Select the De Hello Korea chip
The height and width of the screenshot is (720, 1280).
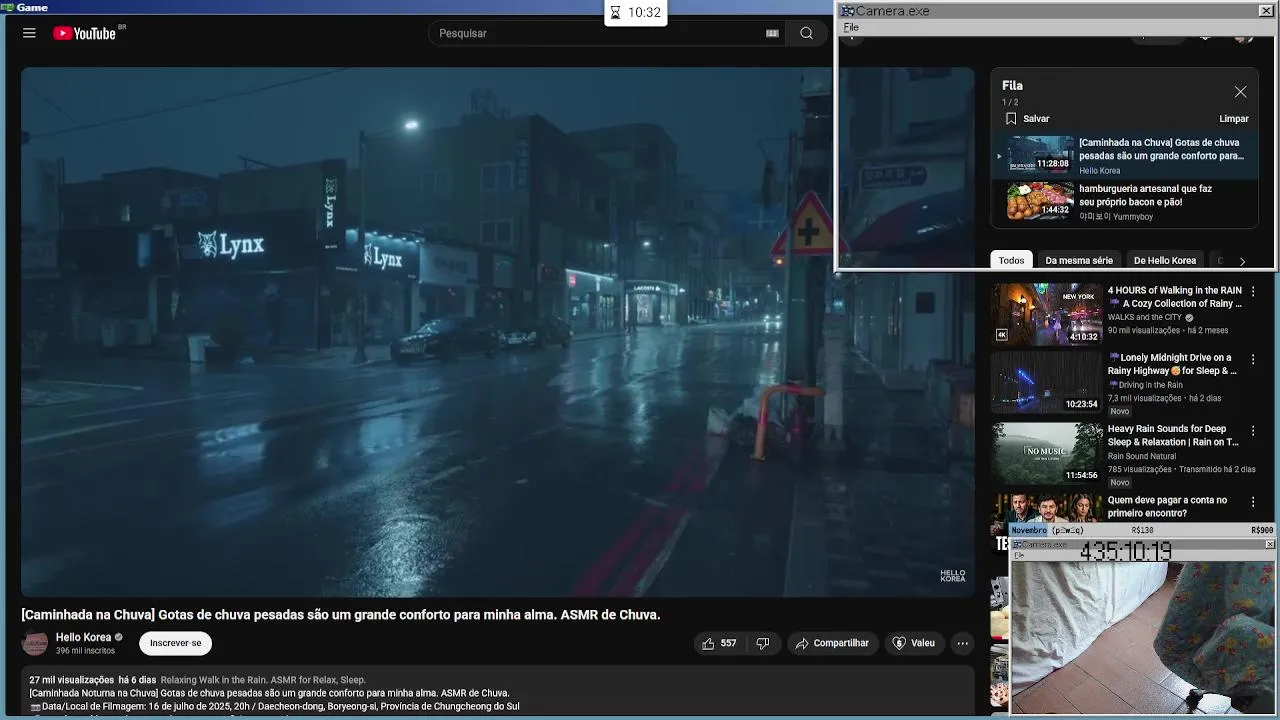[1165, 260]
